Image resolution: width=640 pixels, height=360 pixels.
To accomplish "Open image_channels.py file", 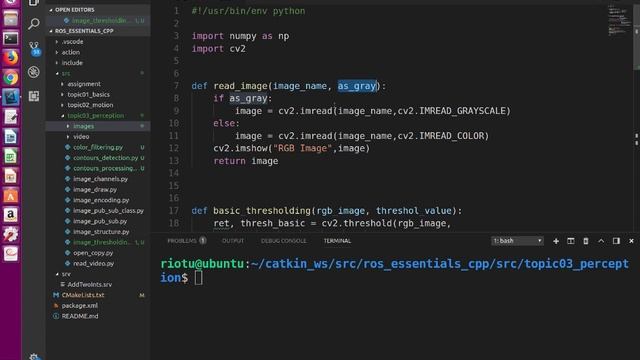I will click(x=98, y=179).
